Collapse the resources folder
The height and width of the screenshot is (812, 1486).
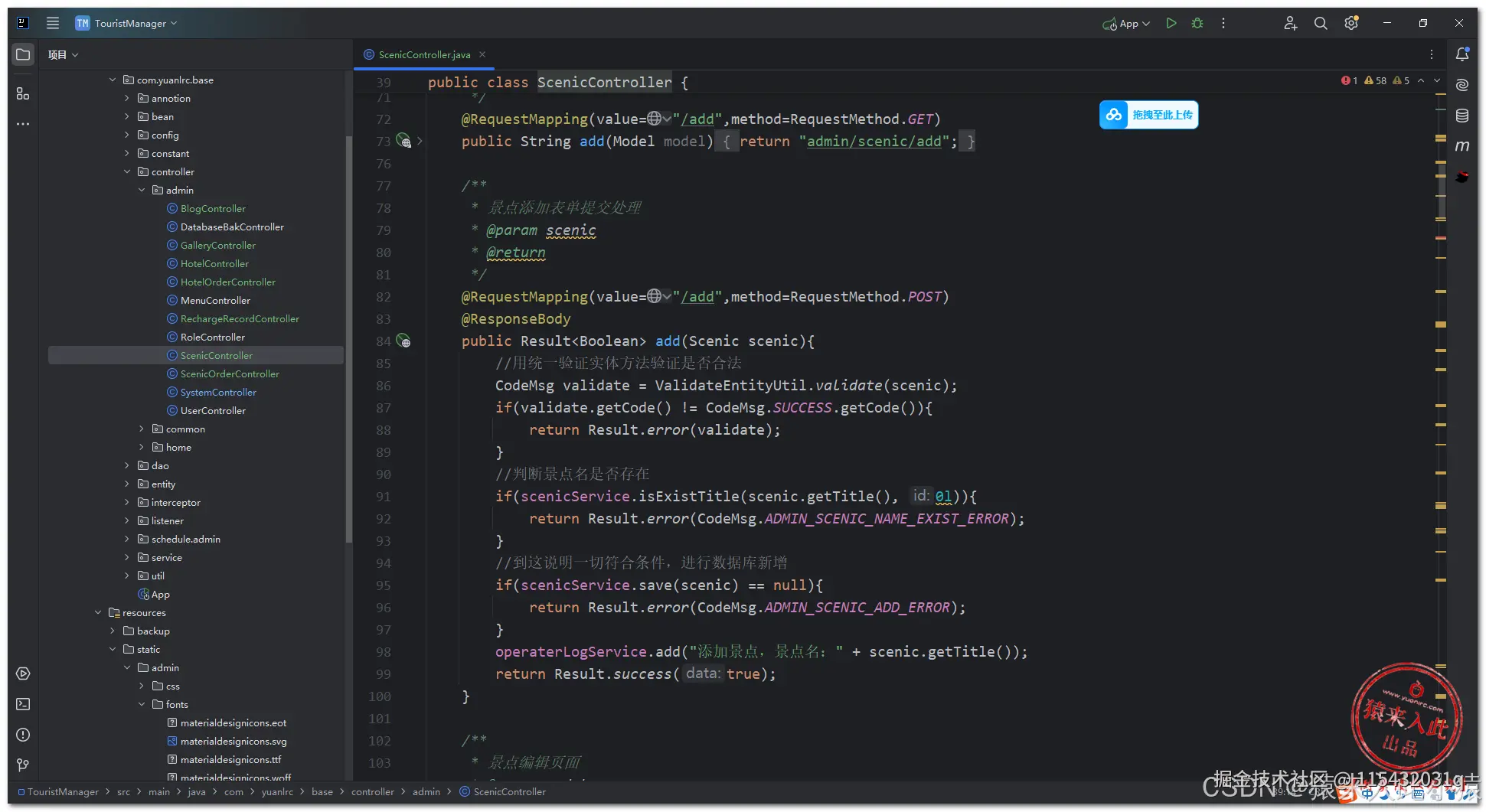pos(98,612)
